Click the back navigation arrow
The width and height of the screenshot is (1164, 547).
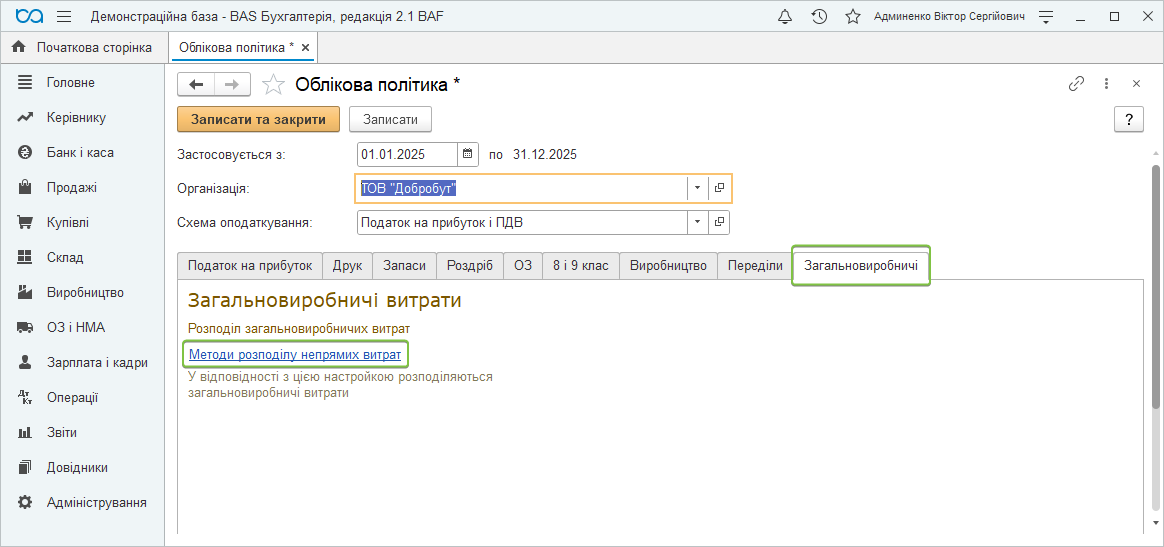point(196,84)
